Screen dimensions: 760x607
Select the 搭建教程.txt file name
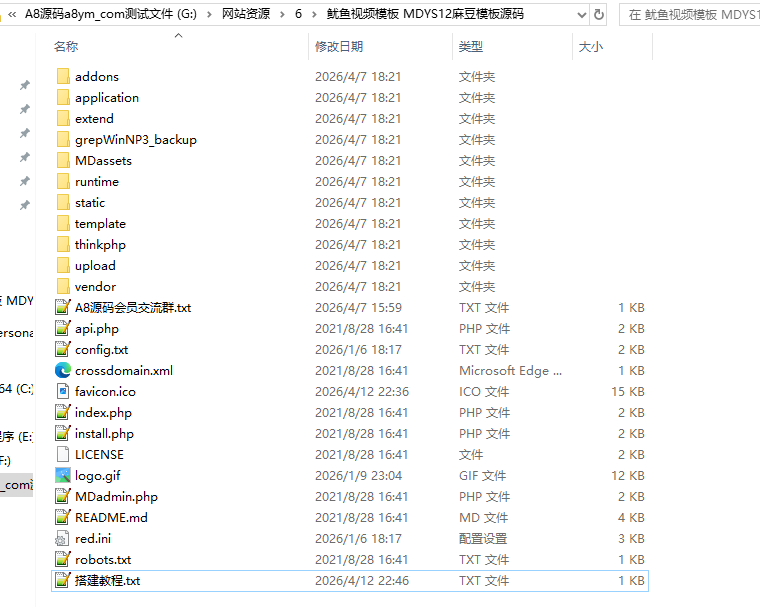click(x=108, y=581)
